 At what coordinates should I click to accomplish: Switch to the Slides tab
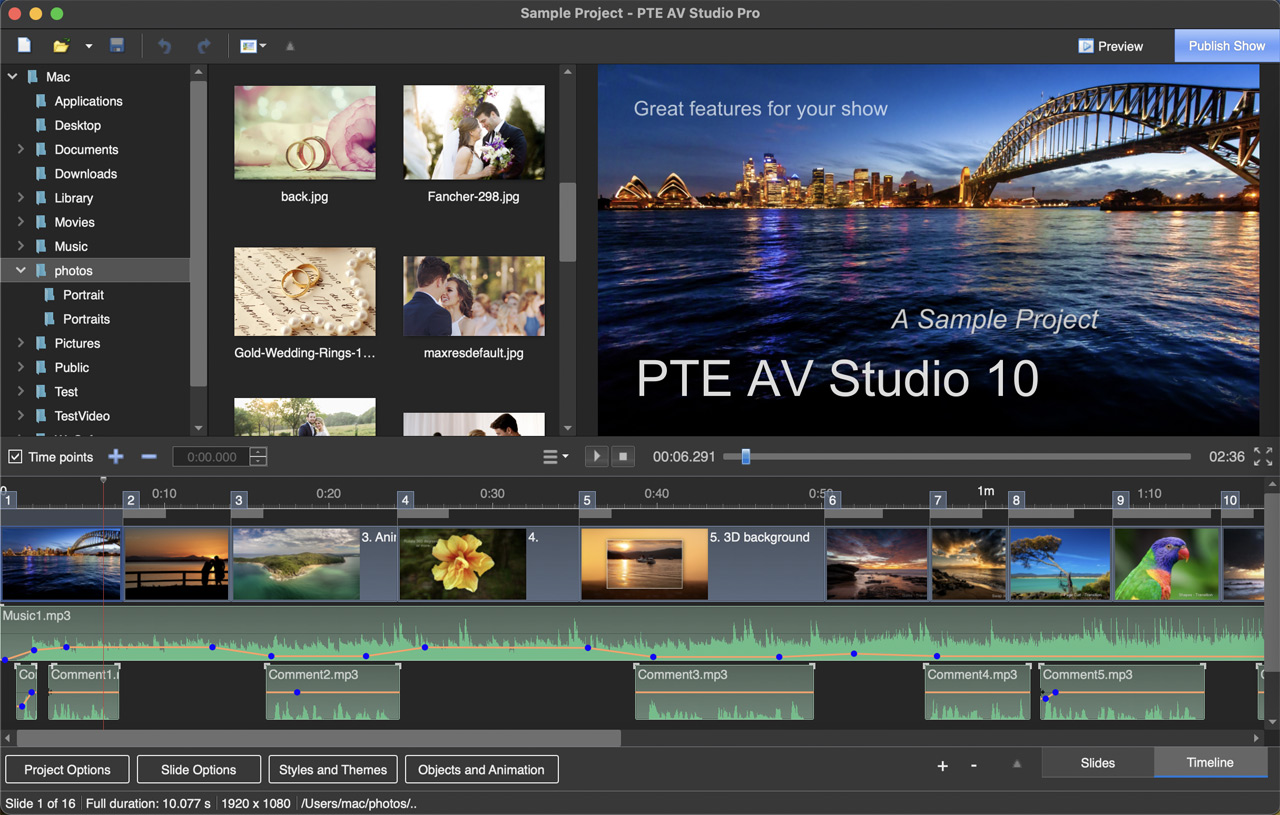(1097, 763)
